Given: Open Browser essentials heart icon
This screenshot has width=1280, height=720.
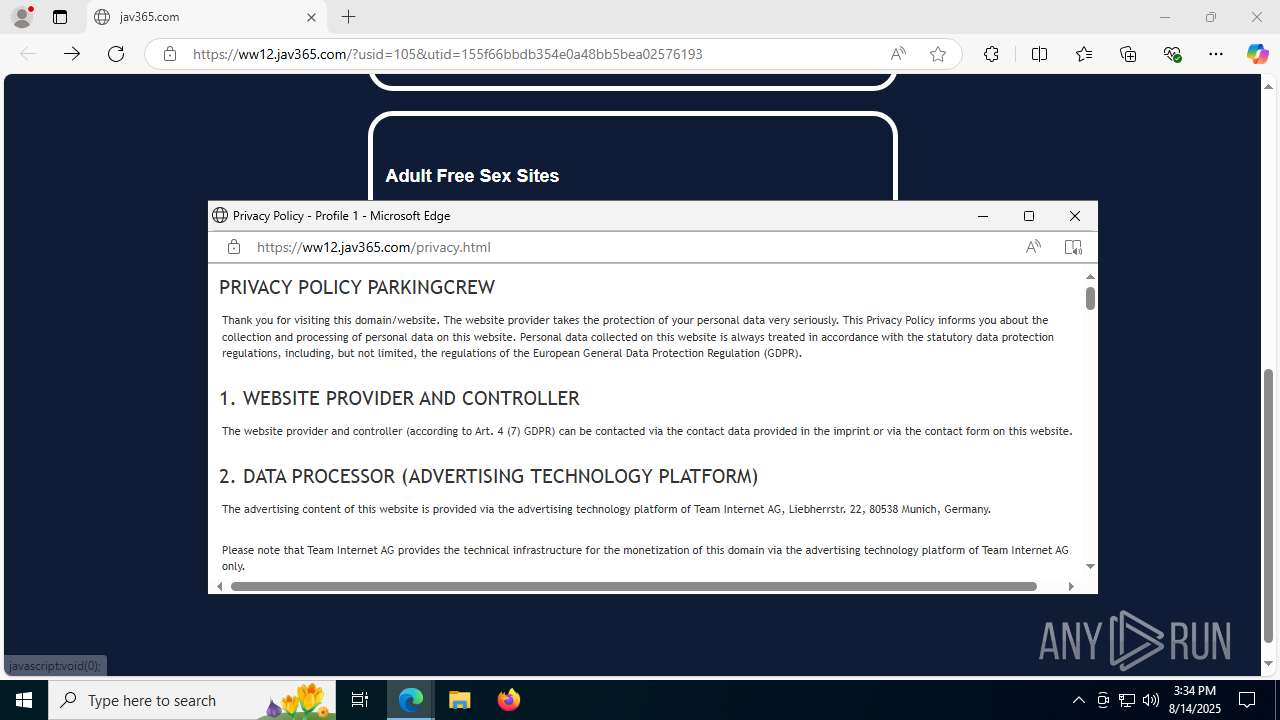Looking at the screenshot, I should coord(1173,54).
